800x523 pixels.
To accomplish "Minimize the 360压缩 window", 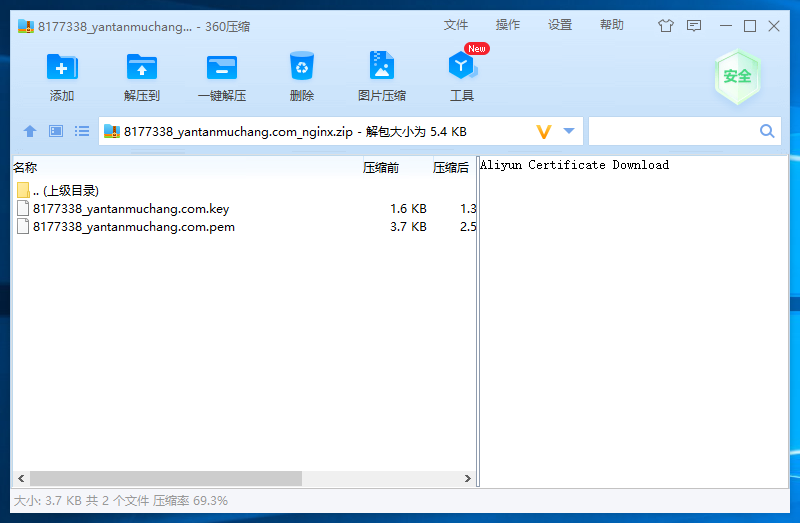I will pos(726,26).
